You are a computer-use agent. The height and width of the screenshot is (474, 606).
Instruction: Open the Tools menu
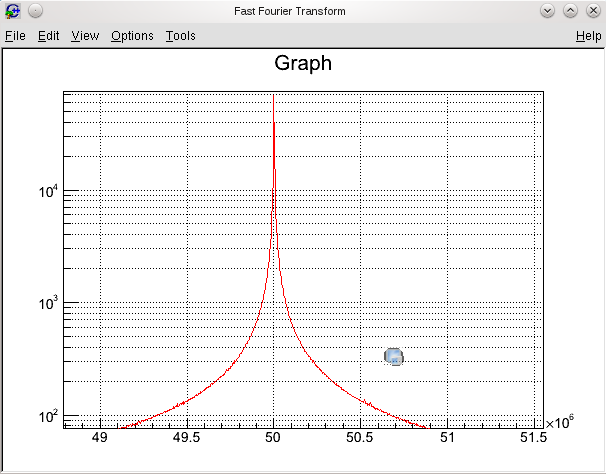pyautogui.click(x=180, y=36)
